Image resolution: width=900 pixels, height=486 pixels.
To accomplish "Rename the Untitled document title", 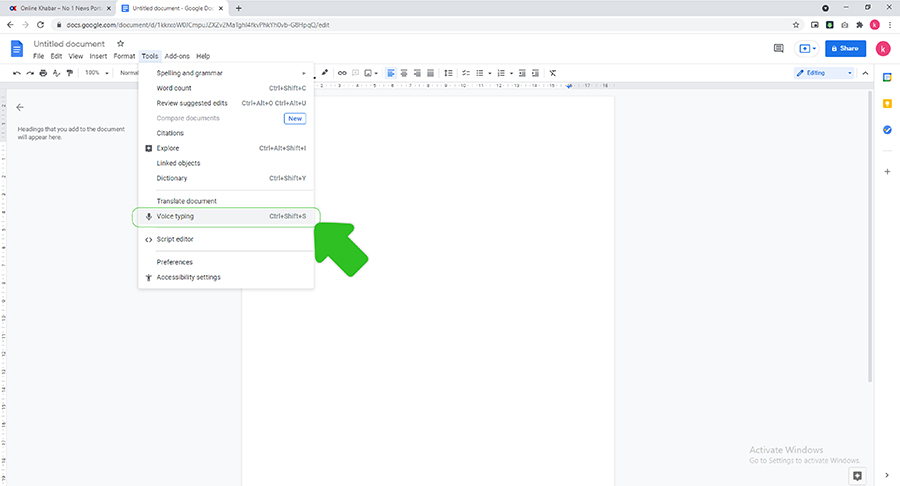I will coord(69,44).
